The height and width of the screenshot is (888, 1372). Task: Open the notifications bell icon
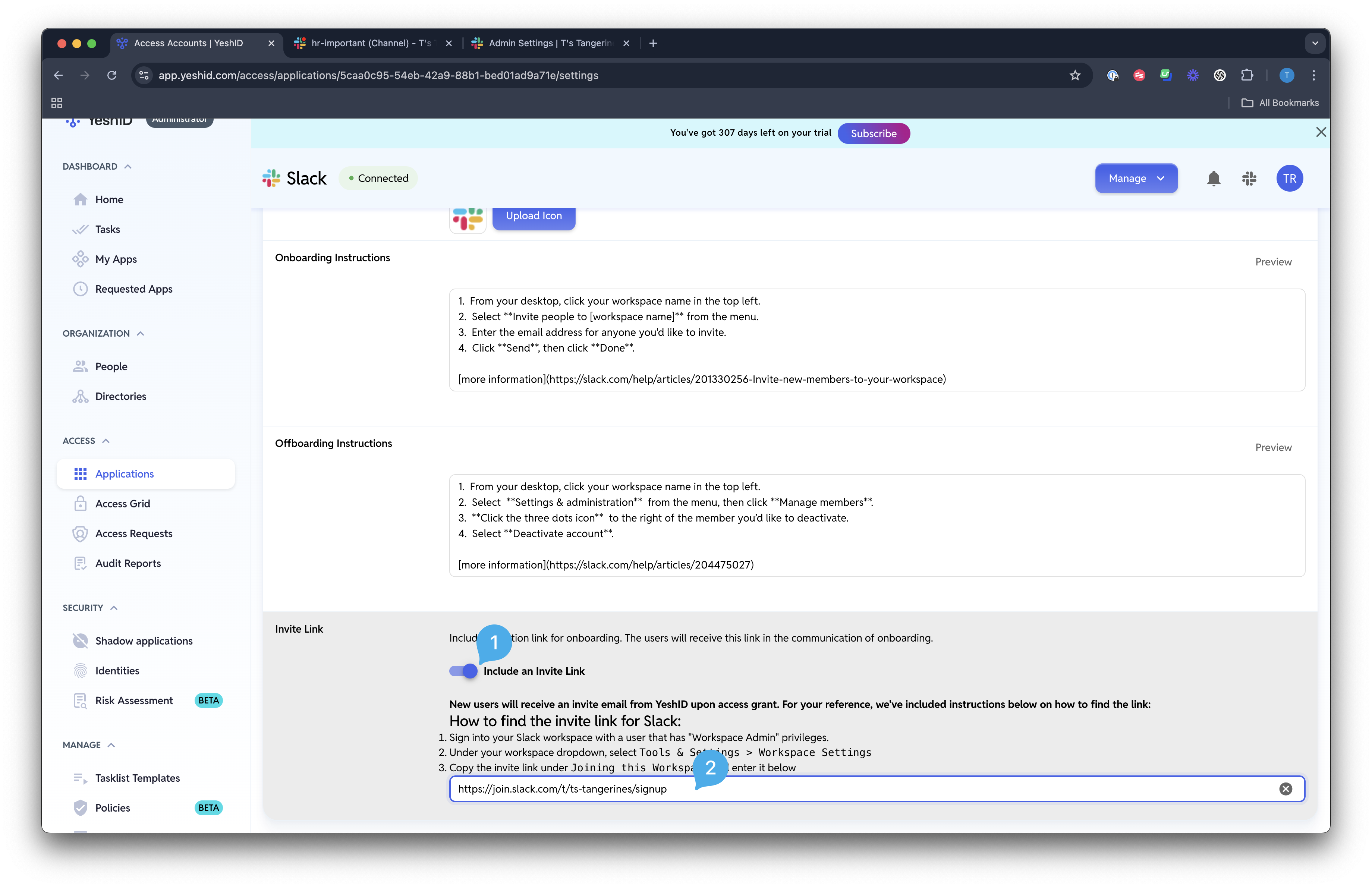[1214, 179]
